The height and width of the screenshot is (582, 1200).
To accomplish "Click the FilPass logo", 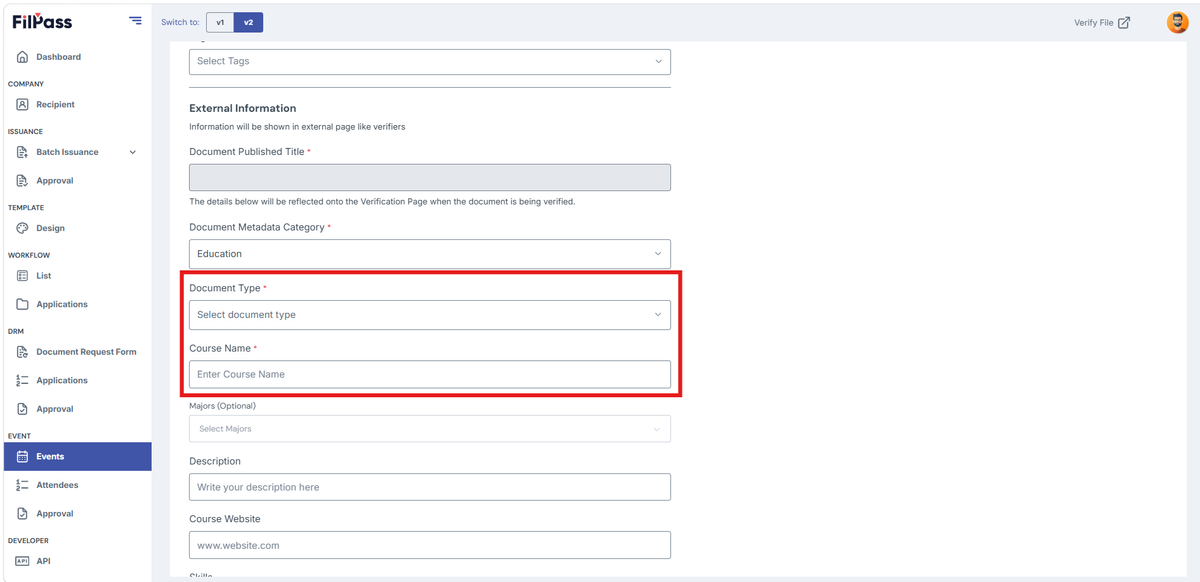I will [42, 21].
